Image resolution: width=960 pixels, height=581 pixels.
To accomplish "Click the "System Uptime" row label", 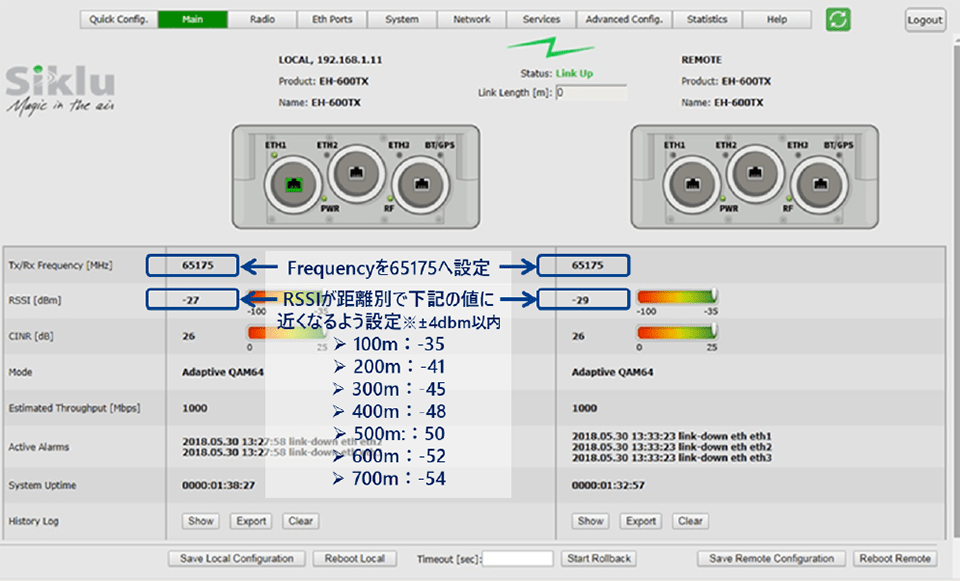I will point(42,485).
